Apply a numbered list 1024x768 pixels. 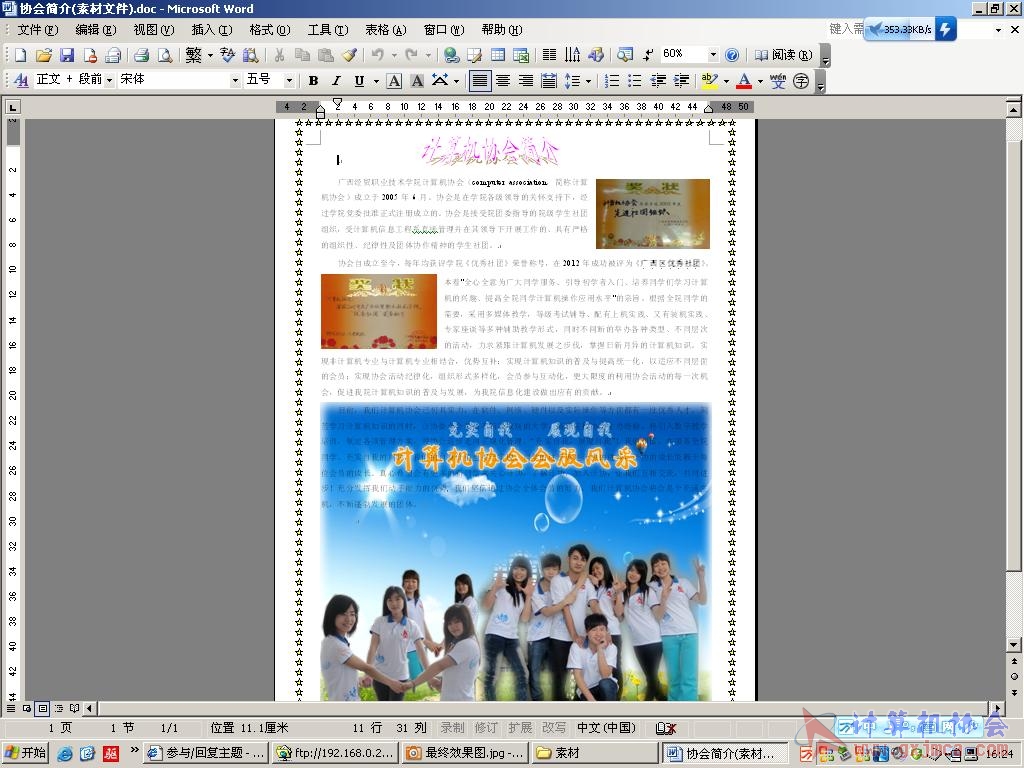612,80
